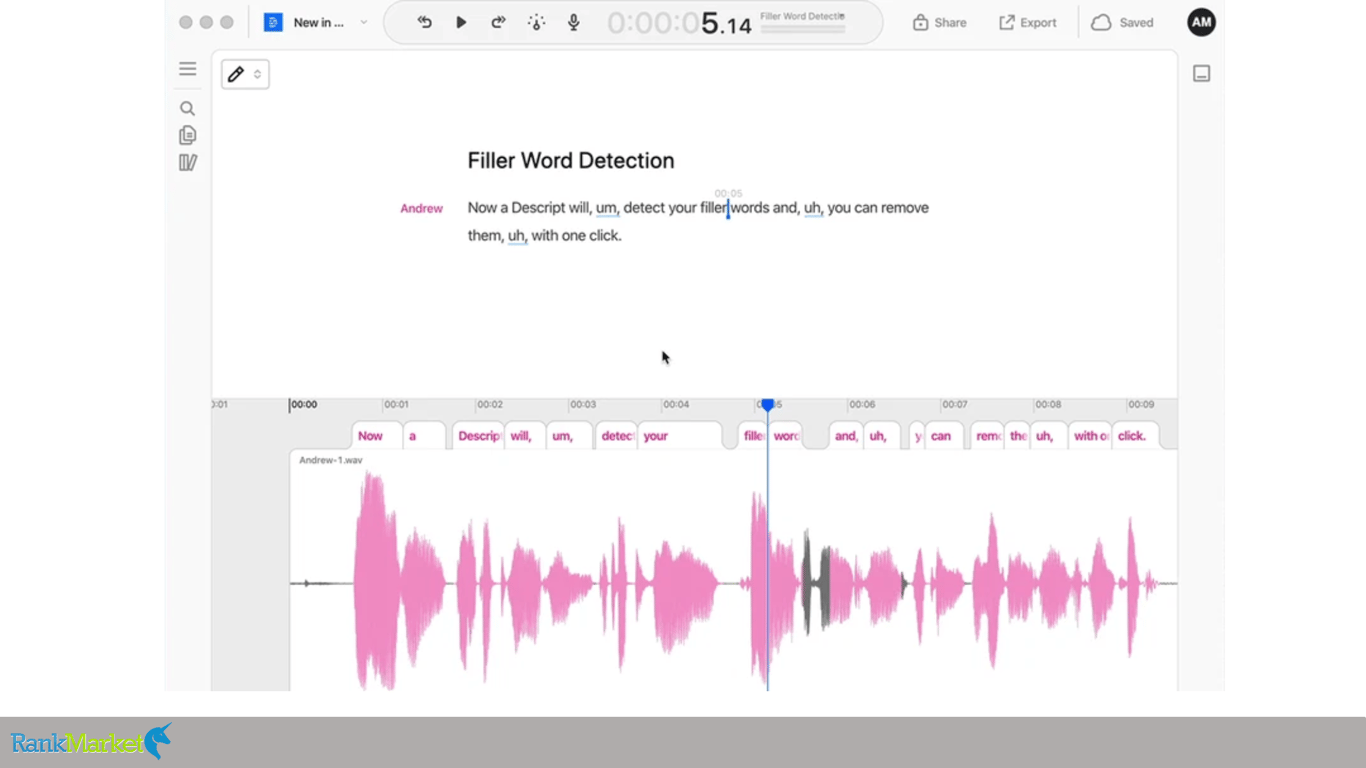Select the Andrew speaker label
This screenshot has height=768, width=1366.
point(421,208)
